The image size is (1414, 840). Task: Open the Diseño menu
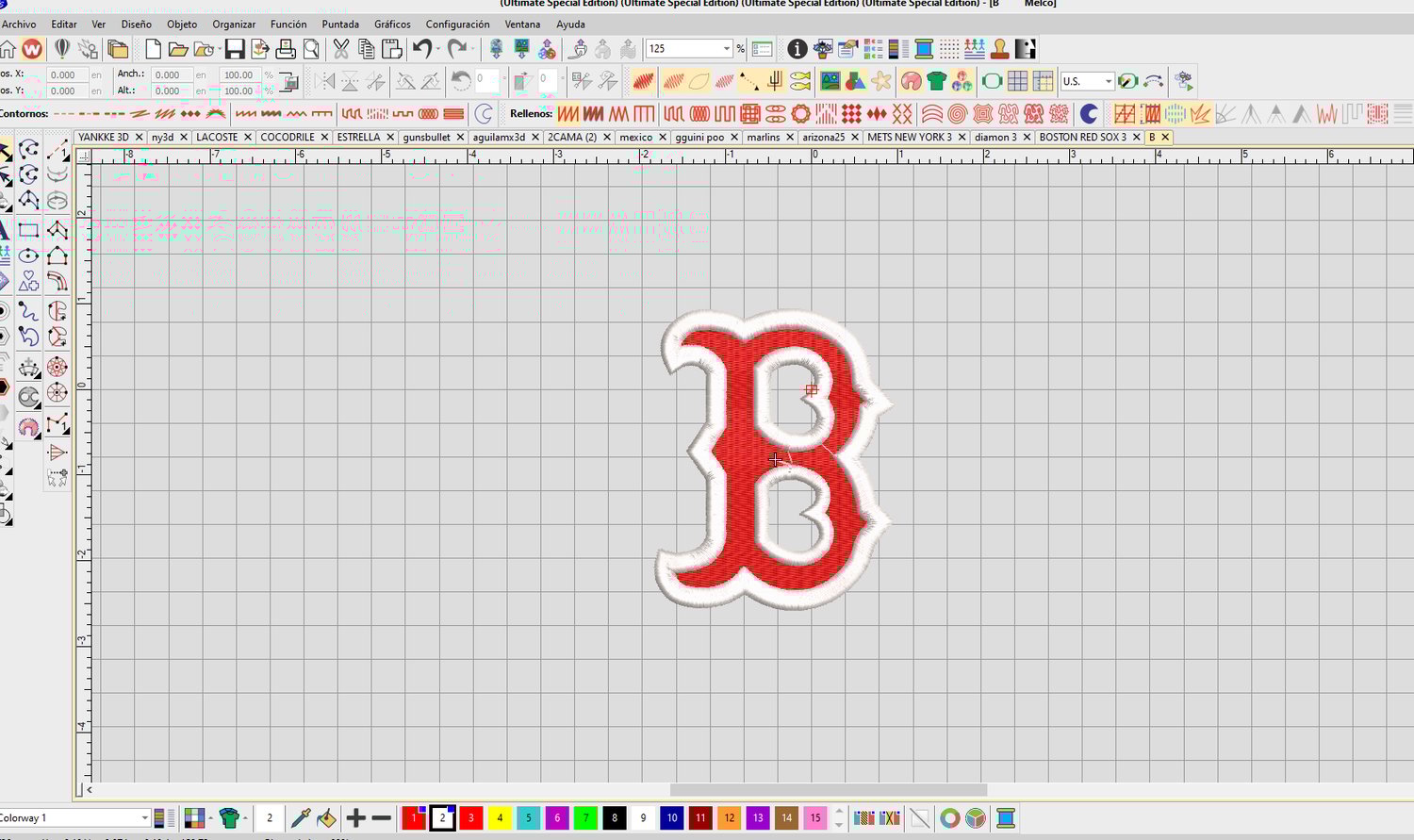tap(136, 25)
